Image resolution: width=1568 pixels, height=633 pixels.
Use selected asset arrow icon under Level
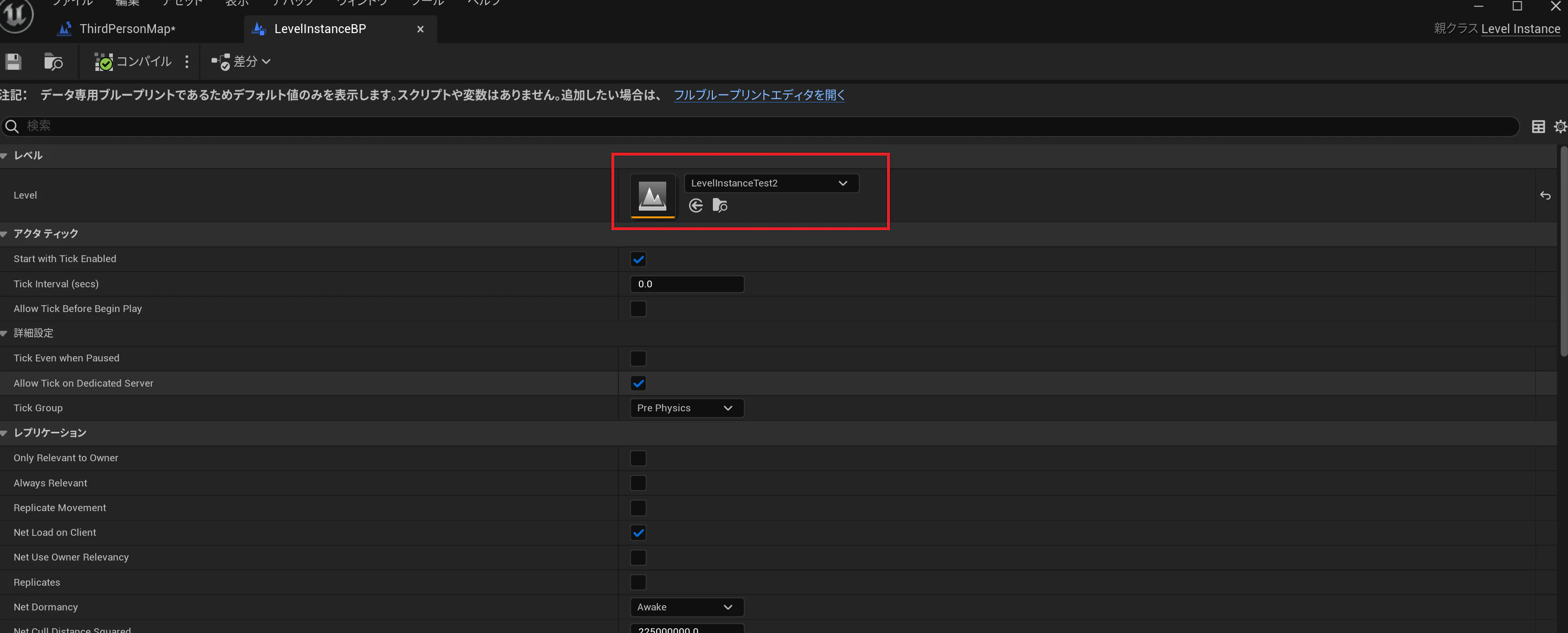pos(696,206)
